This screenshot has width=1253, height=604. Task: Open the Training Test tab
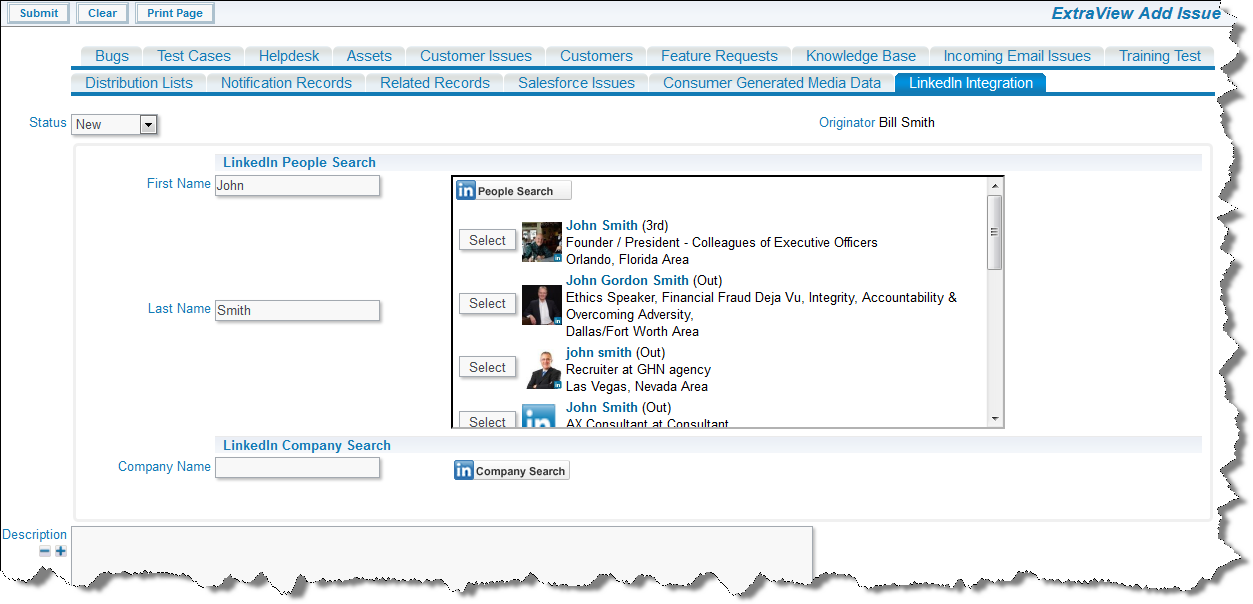point(1160,56)
